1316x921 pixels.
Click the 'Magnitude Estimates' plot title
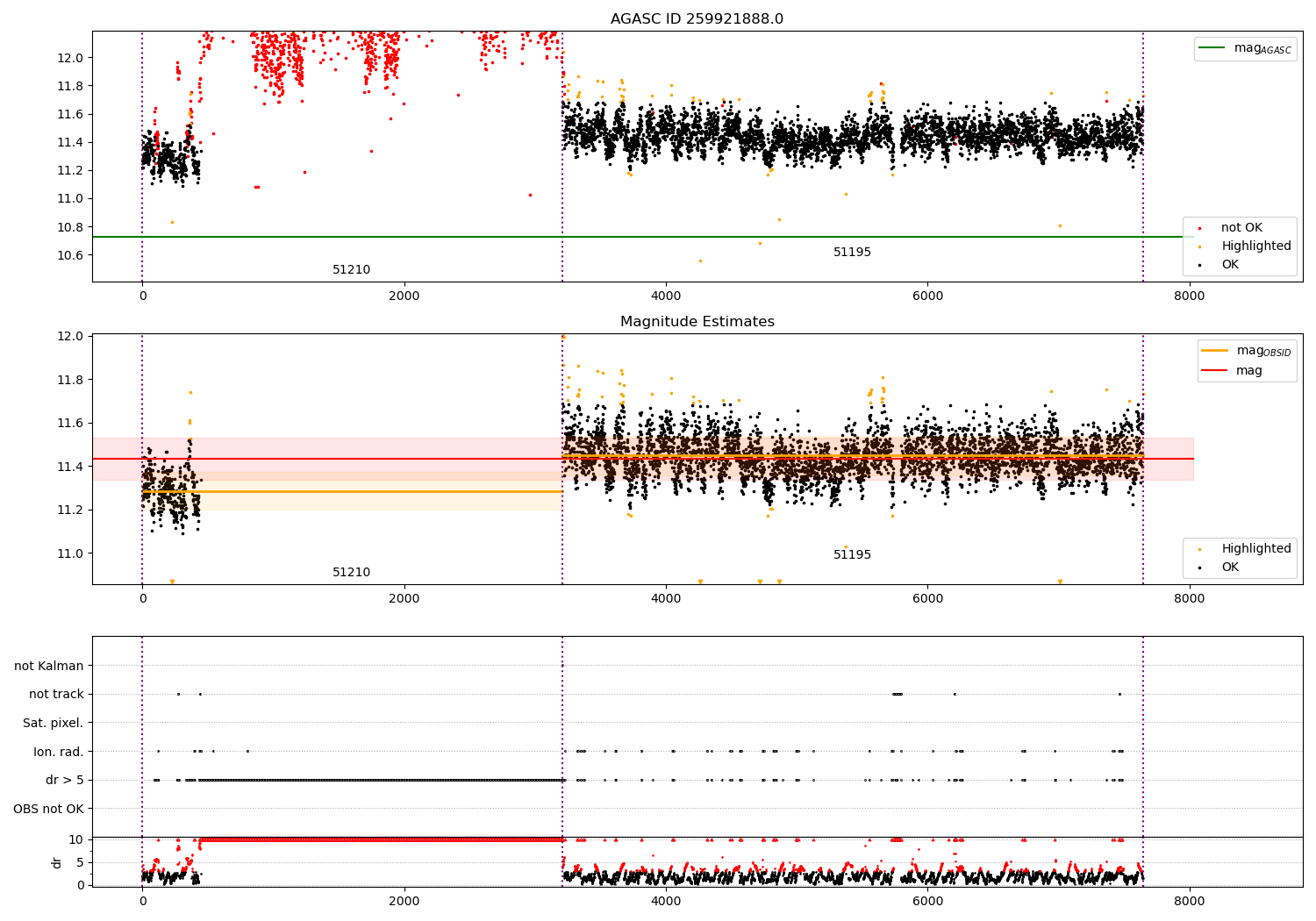[697, 322]
